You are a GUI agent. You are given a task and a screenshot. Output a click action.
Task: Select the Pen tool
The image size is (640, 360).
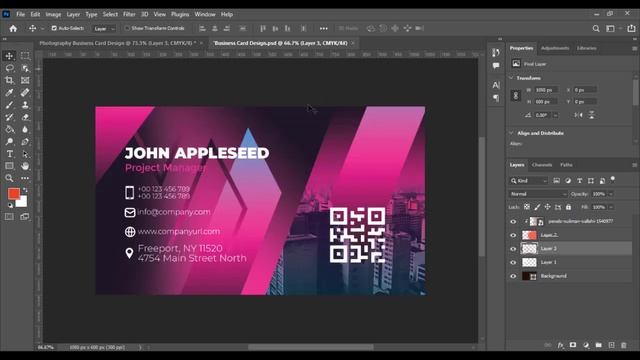pyautogui.click(x=25, y=142)
